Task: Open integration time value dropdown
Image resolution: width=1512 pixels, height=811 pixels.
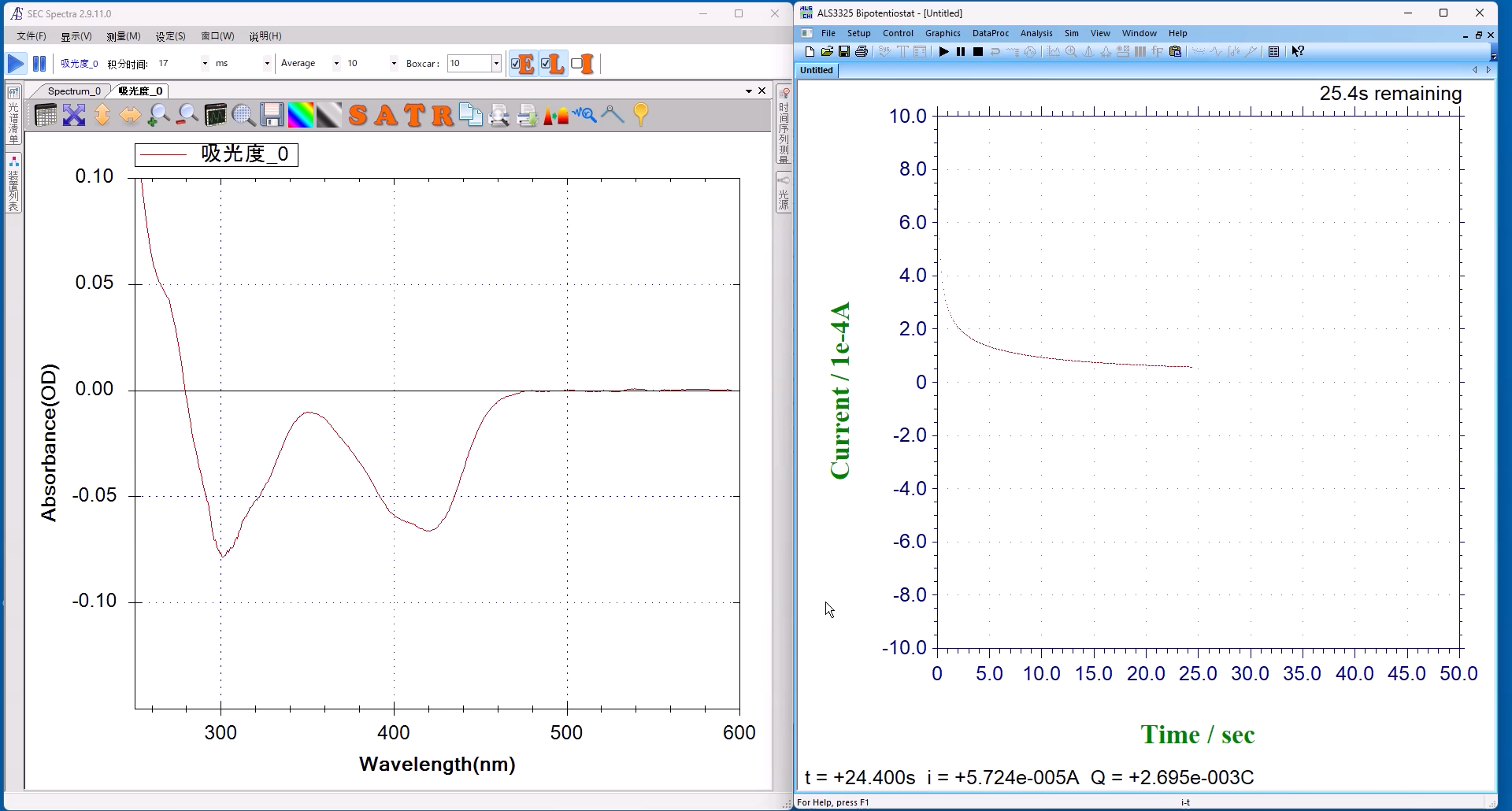Action: coord(205,64)
